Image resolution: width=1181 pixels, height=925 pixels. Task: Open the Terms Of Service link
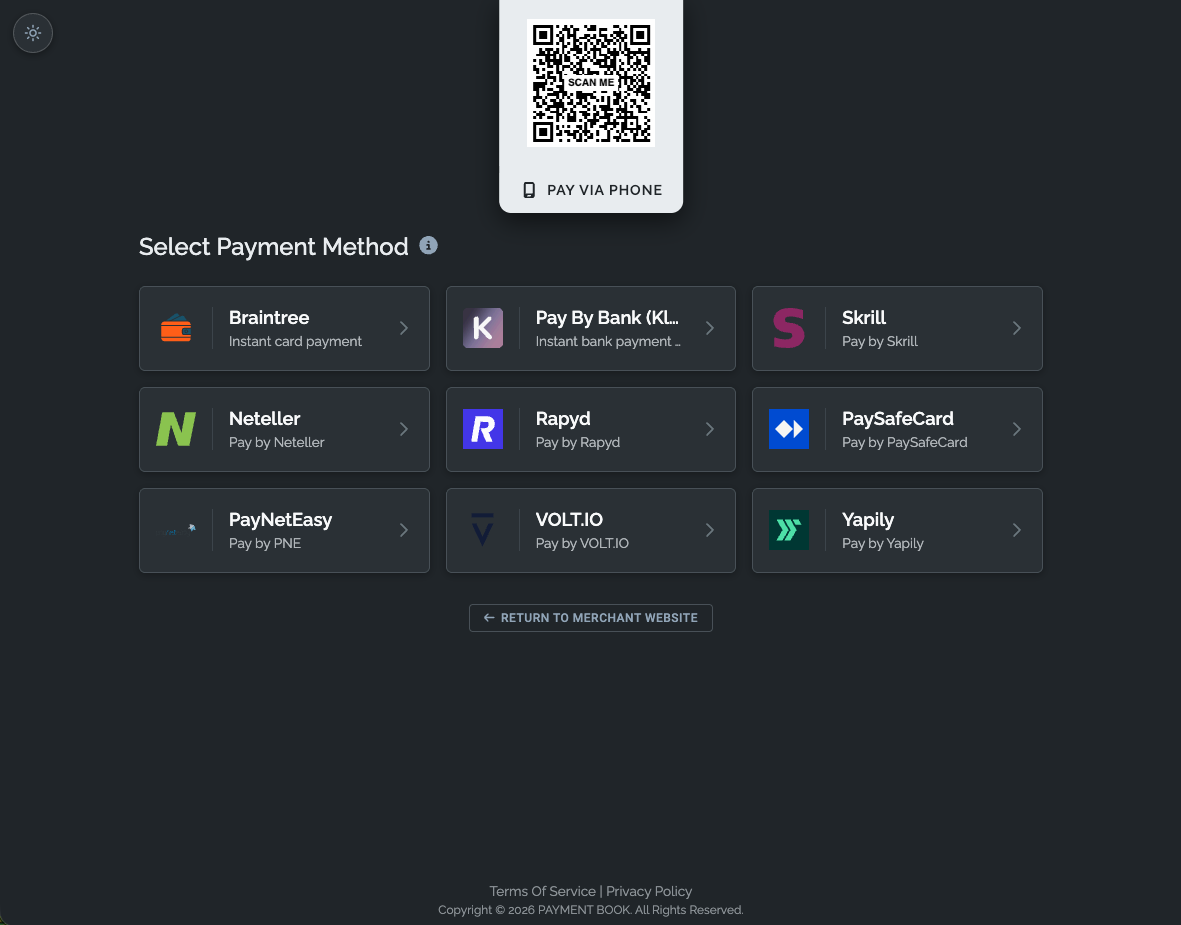coord(542,891)
